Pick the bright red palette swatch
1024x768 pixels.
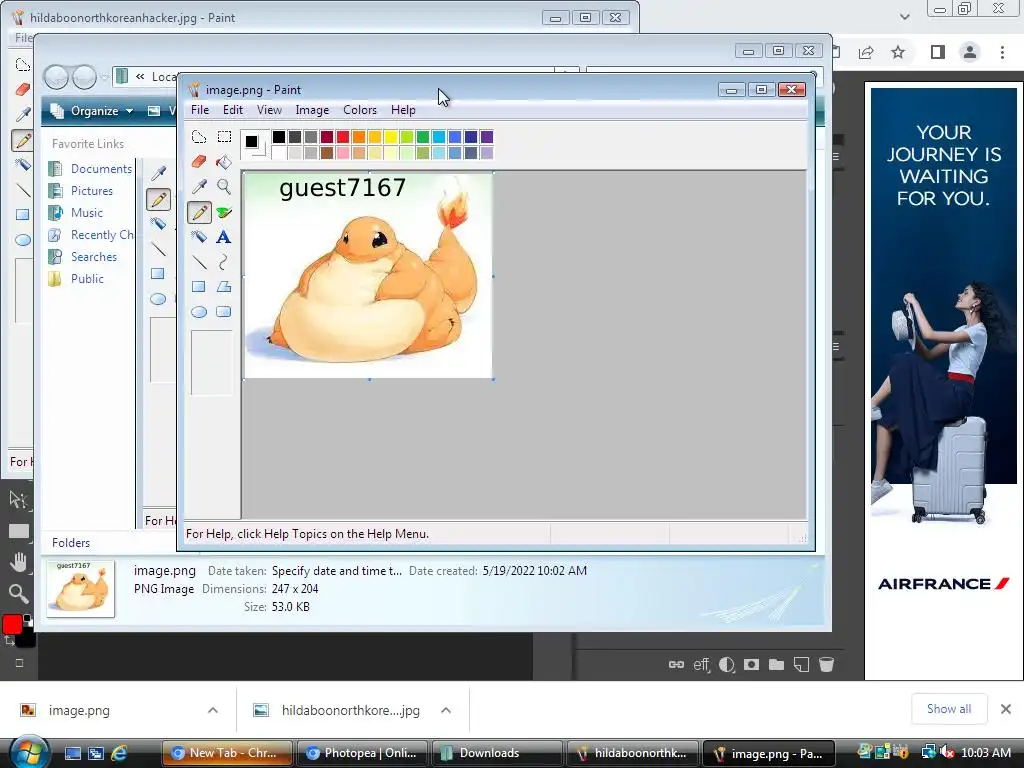(x=343, y=136)
